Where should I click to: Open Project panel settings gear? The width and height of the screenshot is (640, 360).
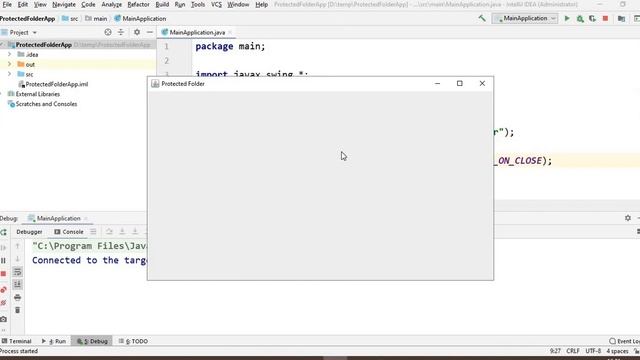point(137,32)
